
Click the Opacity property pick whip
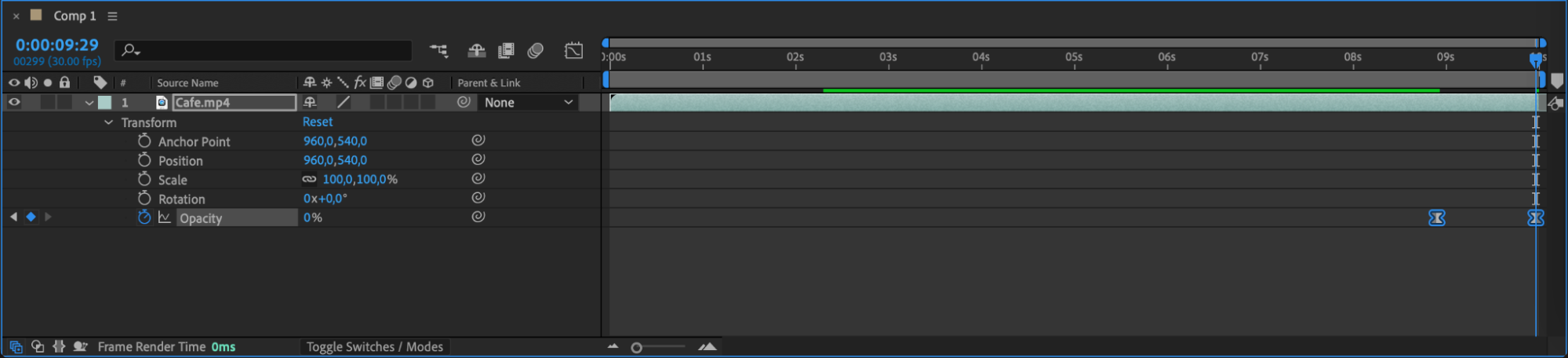click(478, 217)
